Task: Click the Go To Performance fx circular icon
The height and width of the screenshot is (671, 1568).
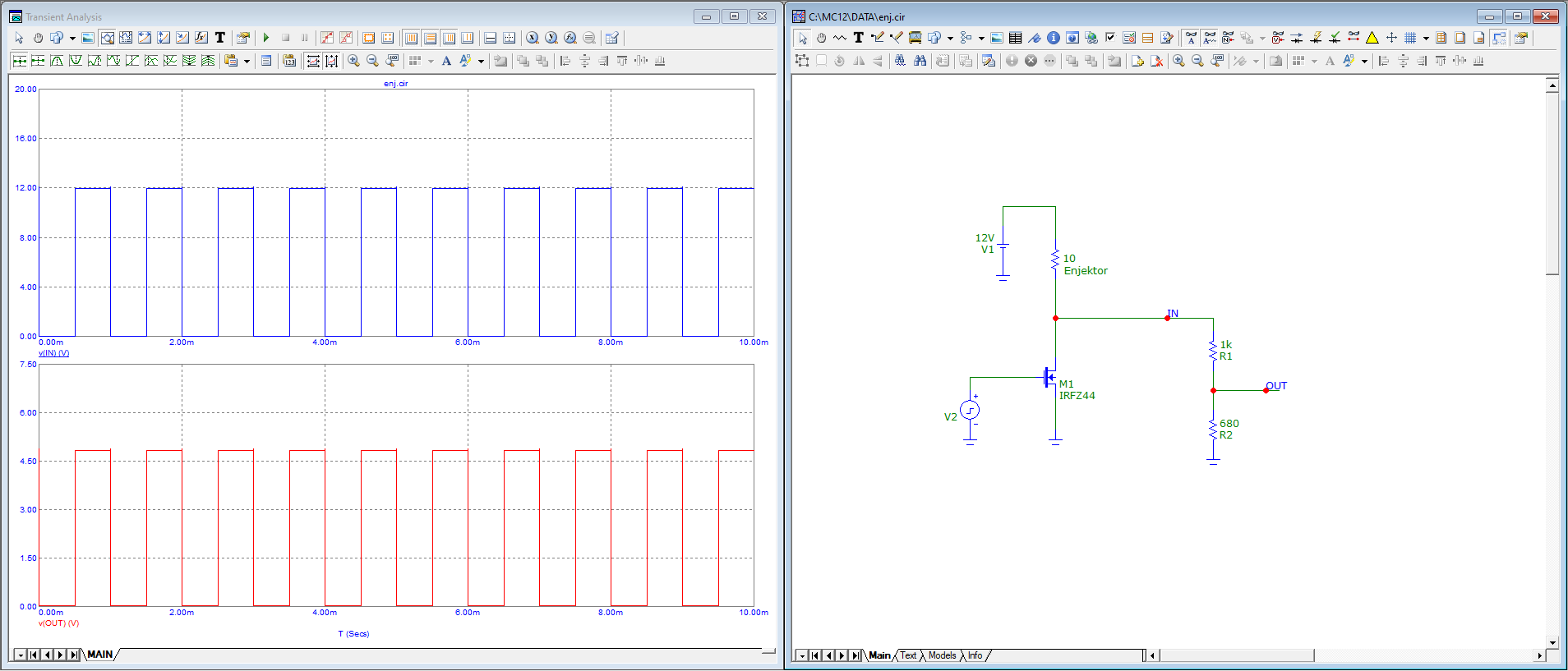Action: point(570,38)
